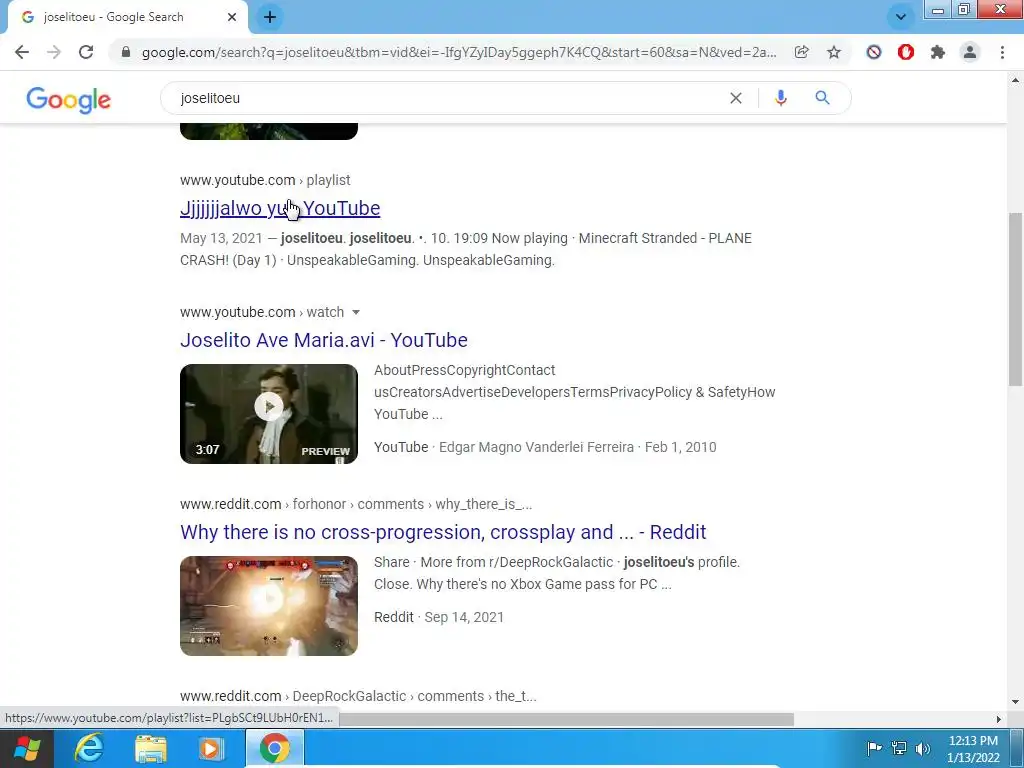Open Action Center flag in tray
Image resolution: width=1024 pixels, height=768 pixels.
(x=874, y=748)
